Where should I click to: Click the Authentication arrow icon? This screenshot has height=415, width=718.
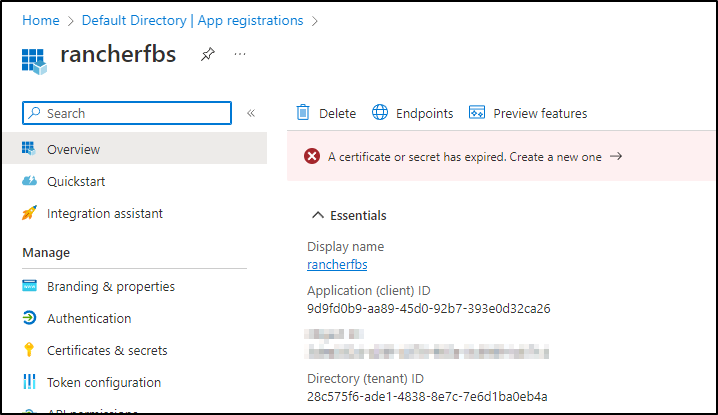point(29,317)
